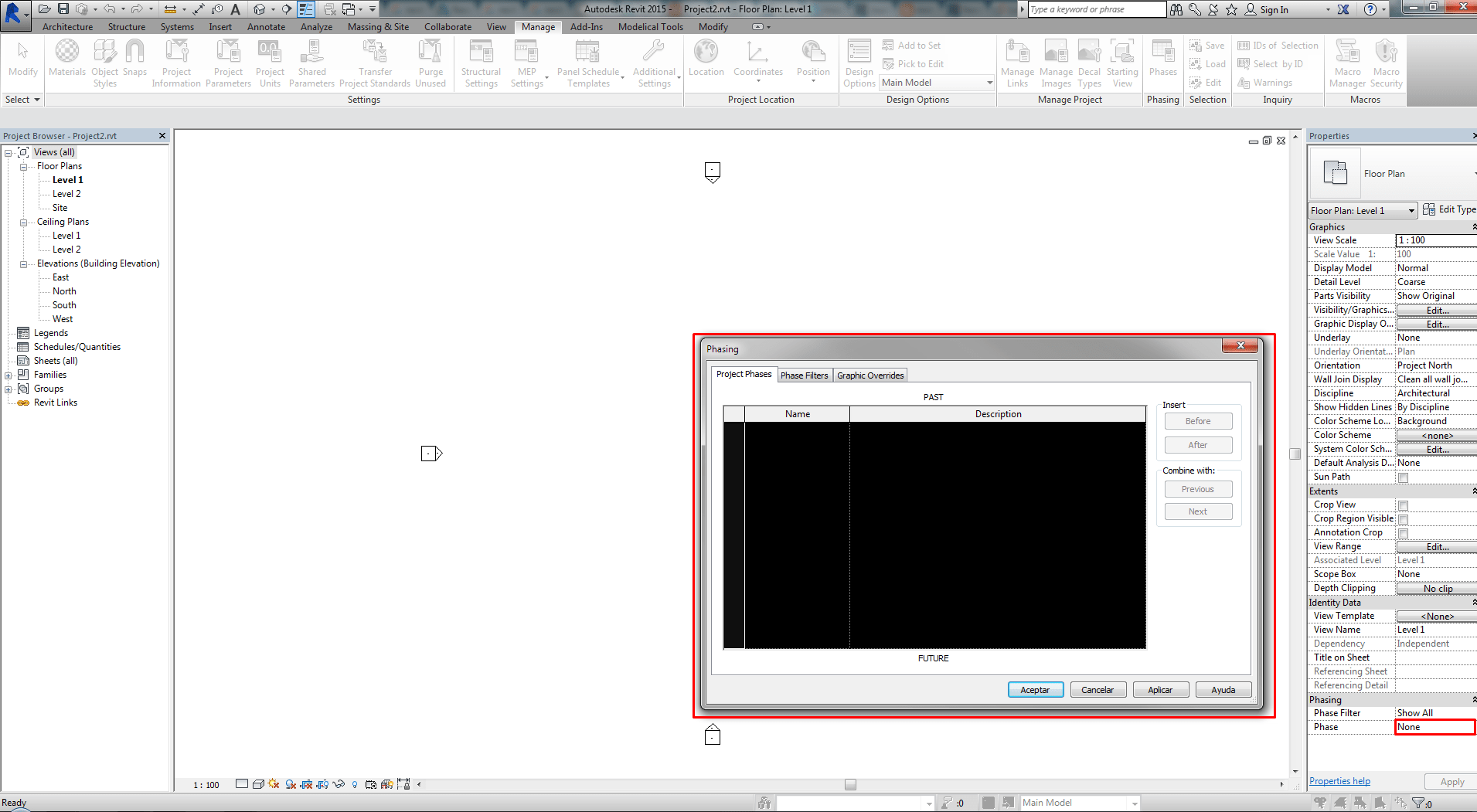Click the Phase field showing None
The width and height of the screenshot is (1477, 812).
(1434, 726)
